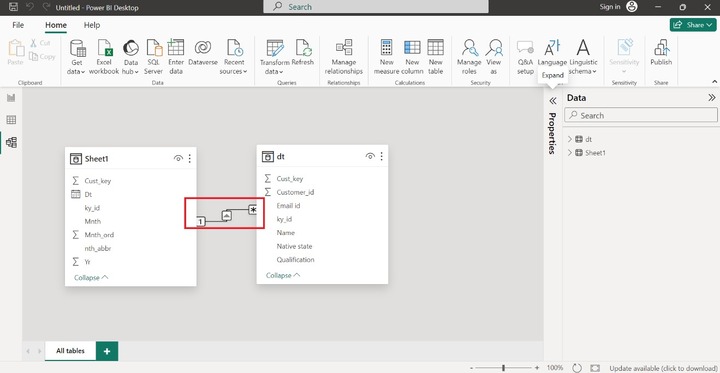This screenshot has width=720, height=373.
Task: Select Native state field in dt
Action: (x=294, y=246)
